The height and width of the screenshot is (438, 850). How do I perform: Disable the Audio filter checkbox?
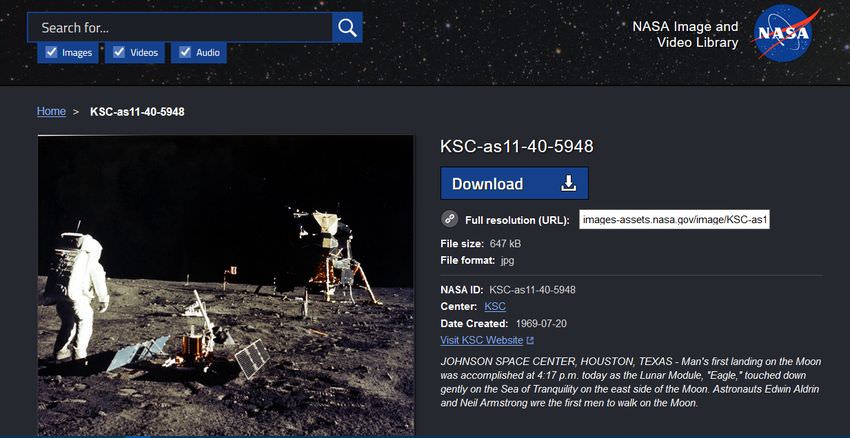tap(185, 53)
